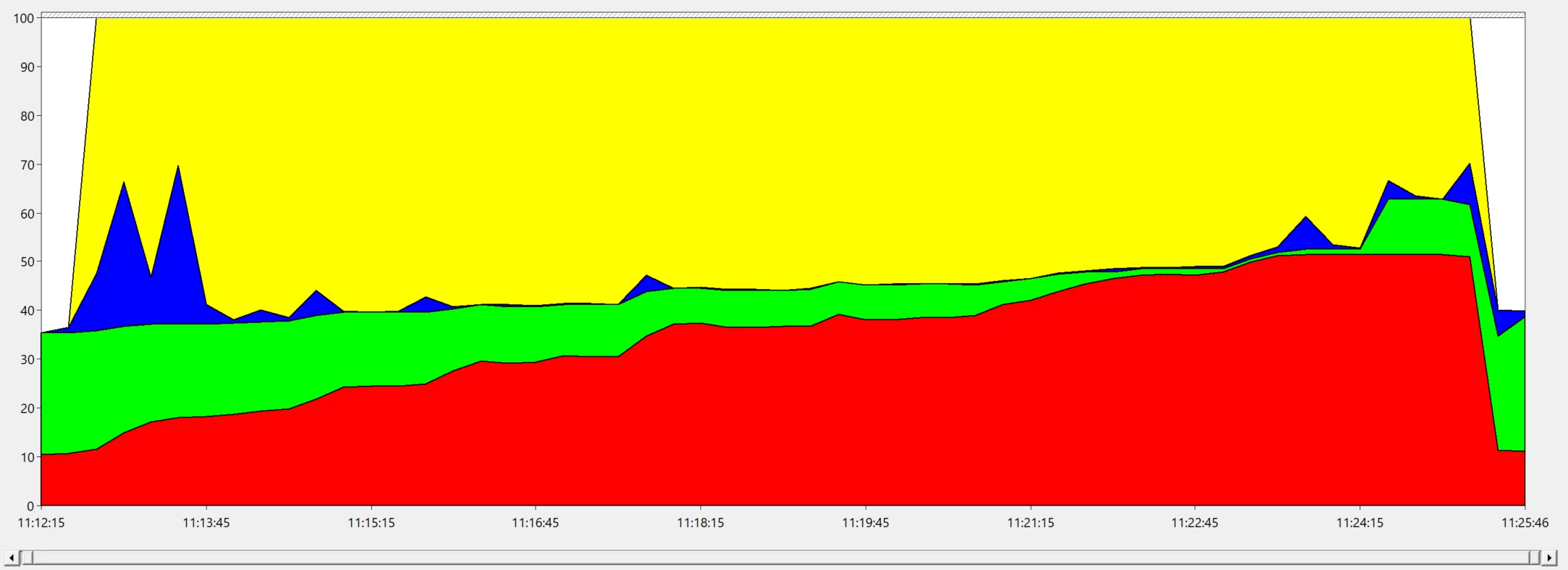This screenshot has height=570, width=1568.
Task: Click the 100 value on the vertical axis
Action: coord(24,18)
